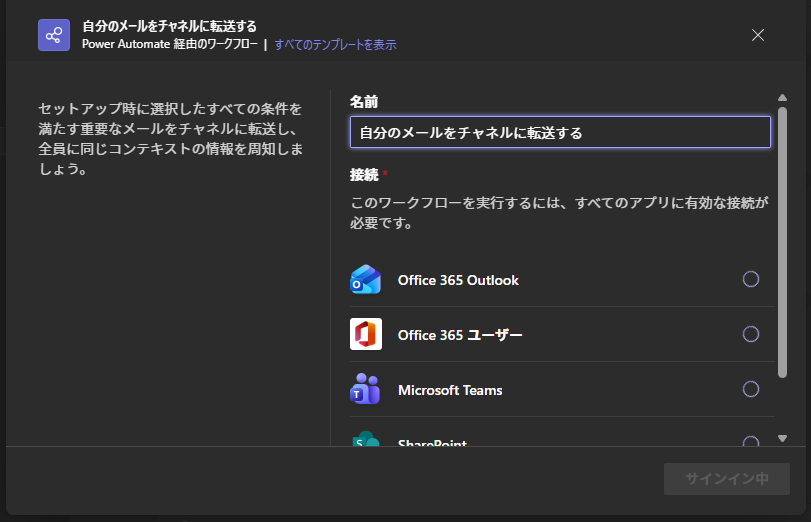Click the Office 365 Outlook app icon
The height and width of the screenshot is (522, 811).
coord(366,279)
